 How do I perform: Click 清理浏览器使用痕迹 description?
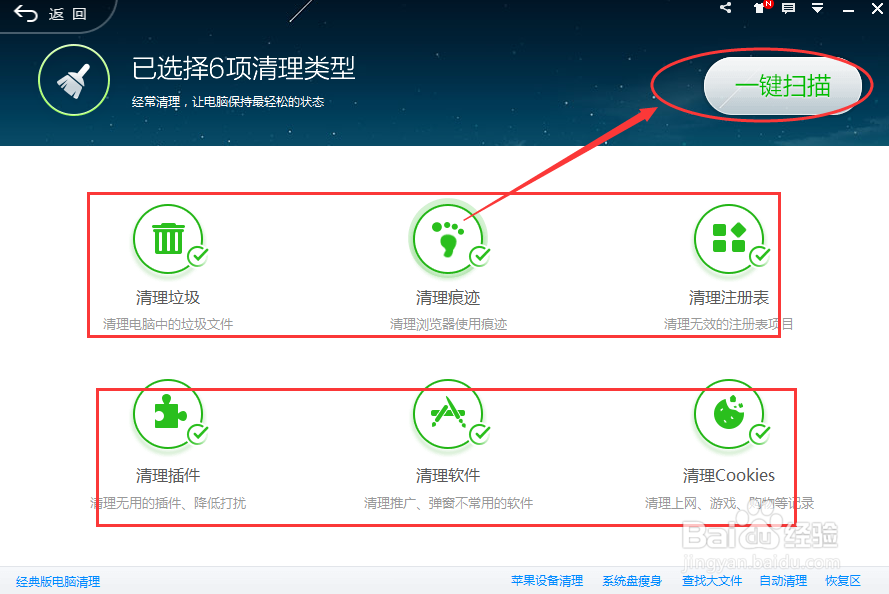tap(448, 324)
